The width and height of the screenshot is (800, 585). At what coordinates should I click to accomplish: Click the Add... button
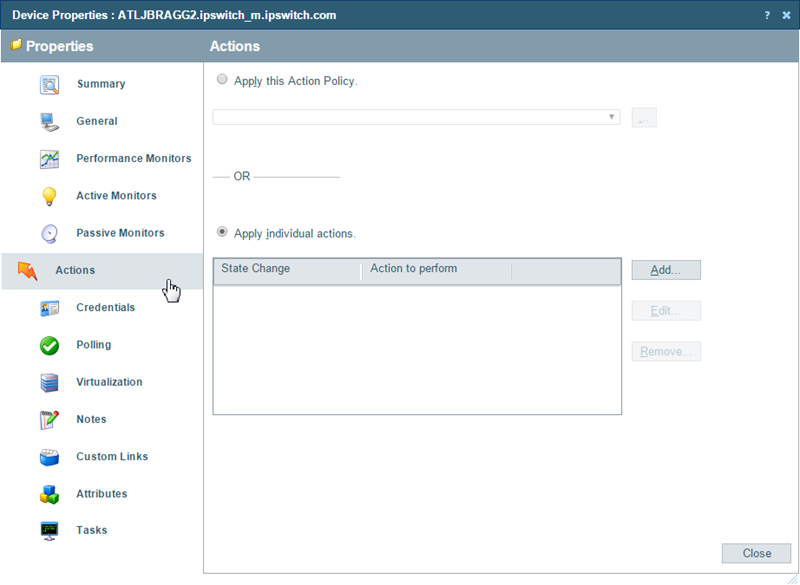point(666,270)
